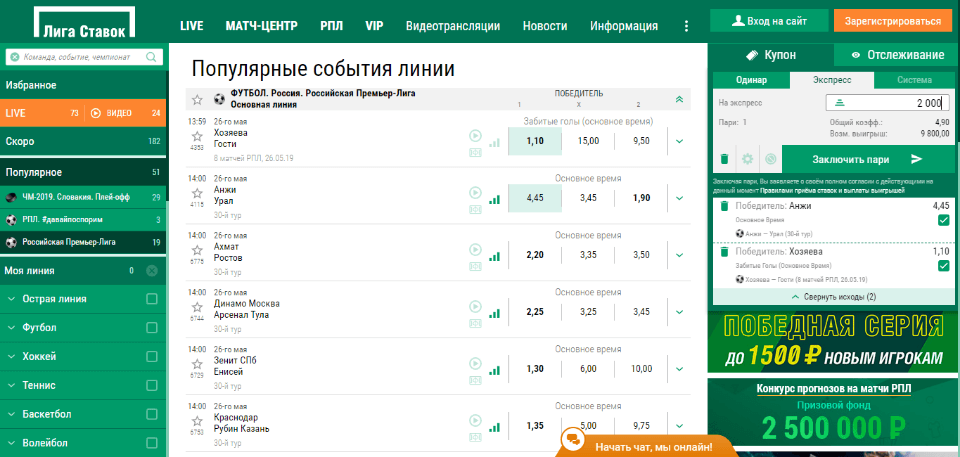
Task: Show statistics bars for Анжи – Урал
Action: click(494, 199)
